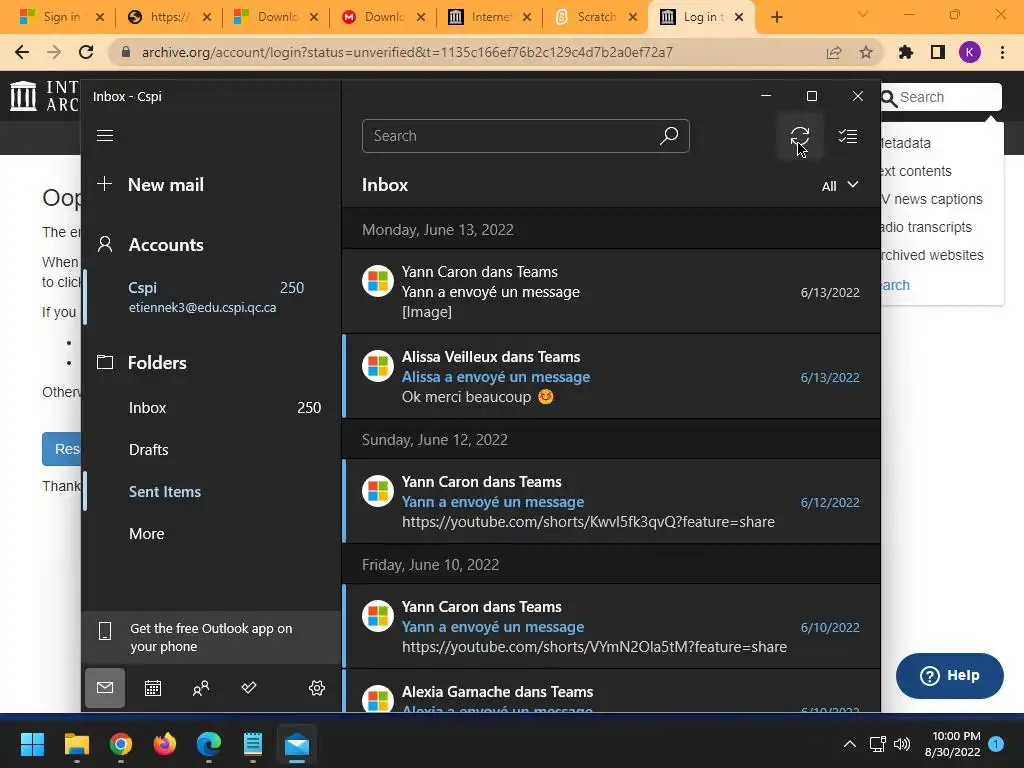Click Friday, June 10, 2022 date header

(x=430, y=565)
